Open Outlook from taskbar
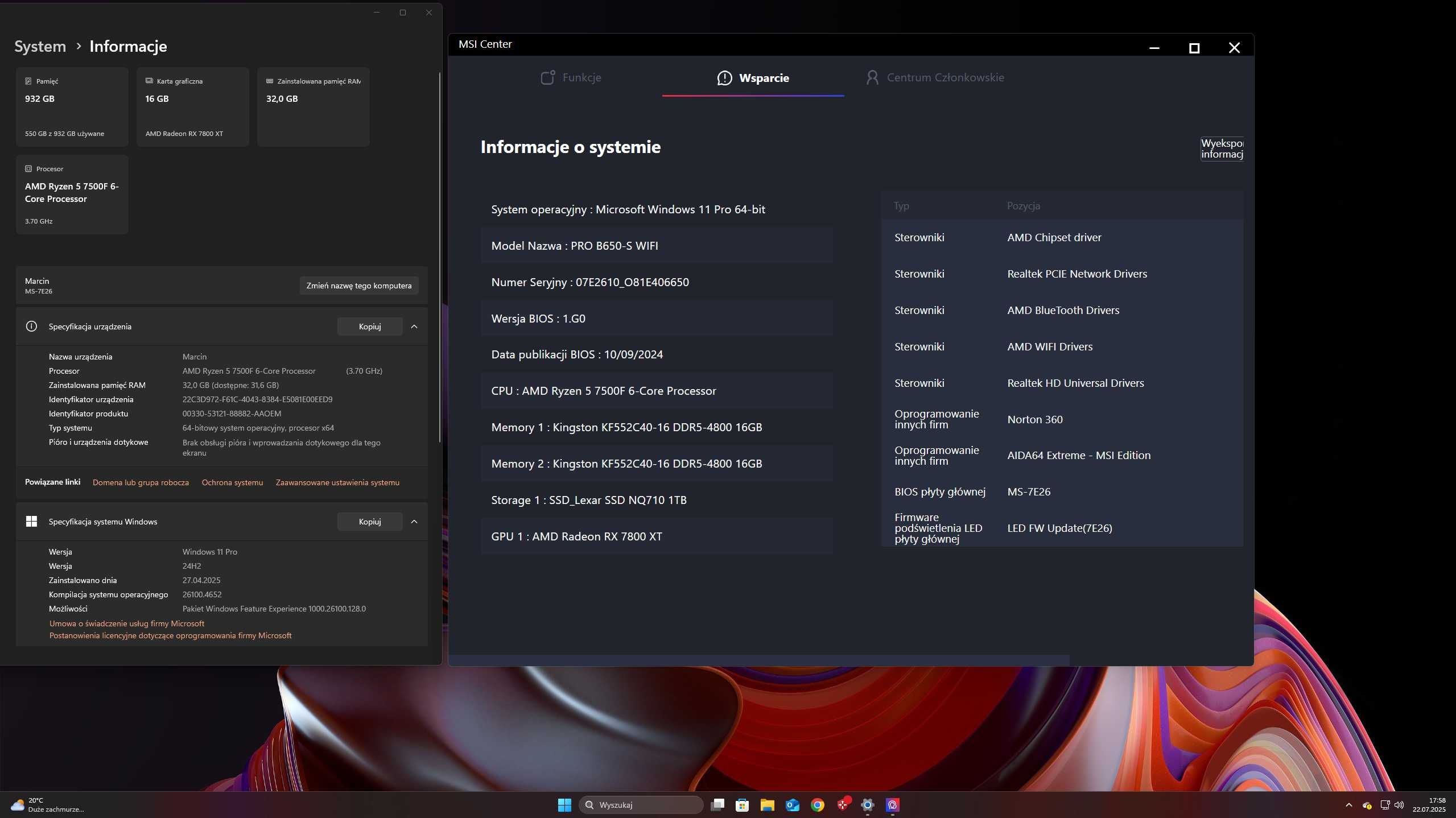 [793, 805]
